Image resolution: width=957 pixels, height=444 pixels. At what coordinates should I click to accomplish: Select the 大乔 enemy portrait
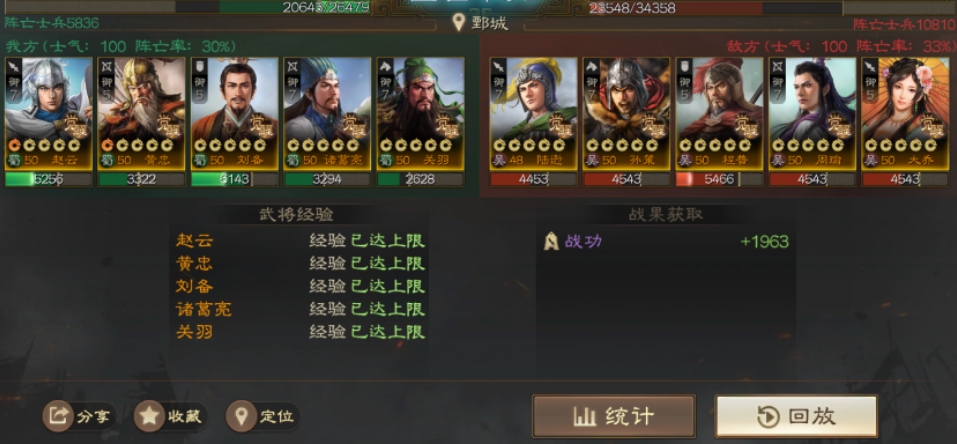coord(905,113)
